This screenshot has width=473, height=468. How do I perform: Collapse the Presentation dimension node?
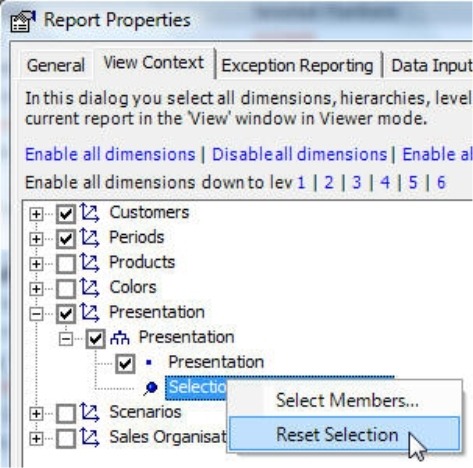[36, 314]
